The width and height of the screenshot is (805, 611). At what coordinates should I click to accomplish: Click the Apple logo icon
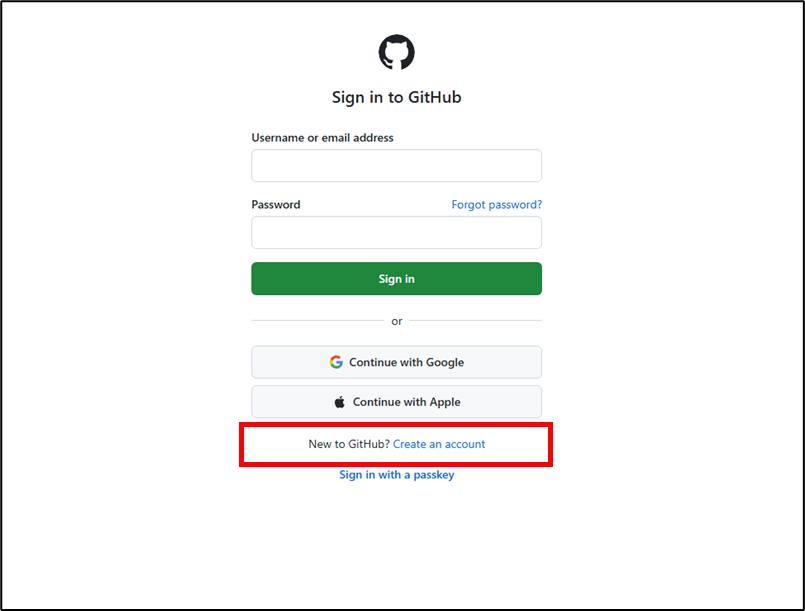340,402
